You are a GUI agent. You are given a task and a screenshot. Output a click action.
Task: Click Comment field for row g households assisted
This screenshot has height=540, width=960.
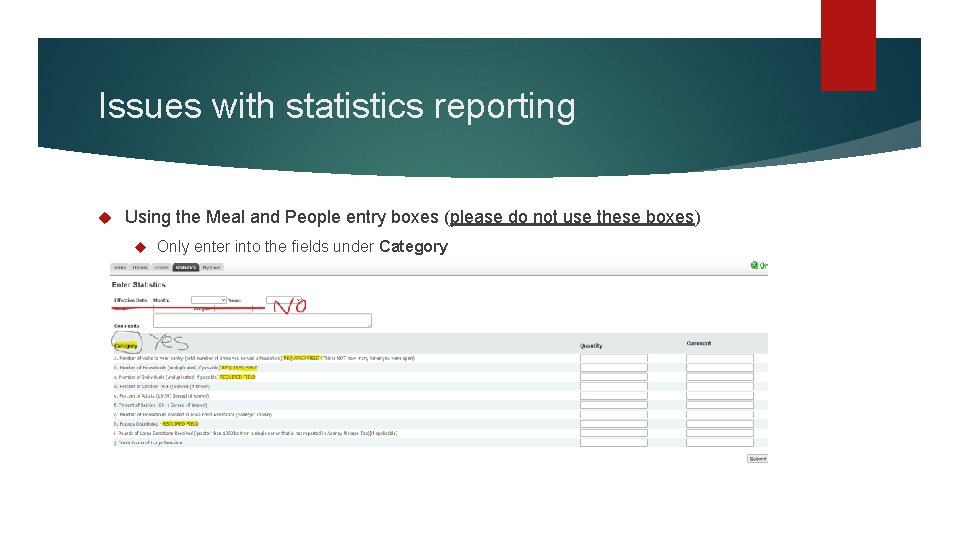click(719, 414)
